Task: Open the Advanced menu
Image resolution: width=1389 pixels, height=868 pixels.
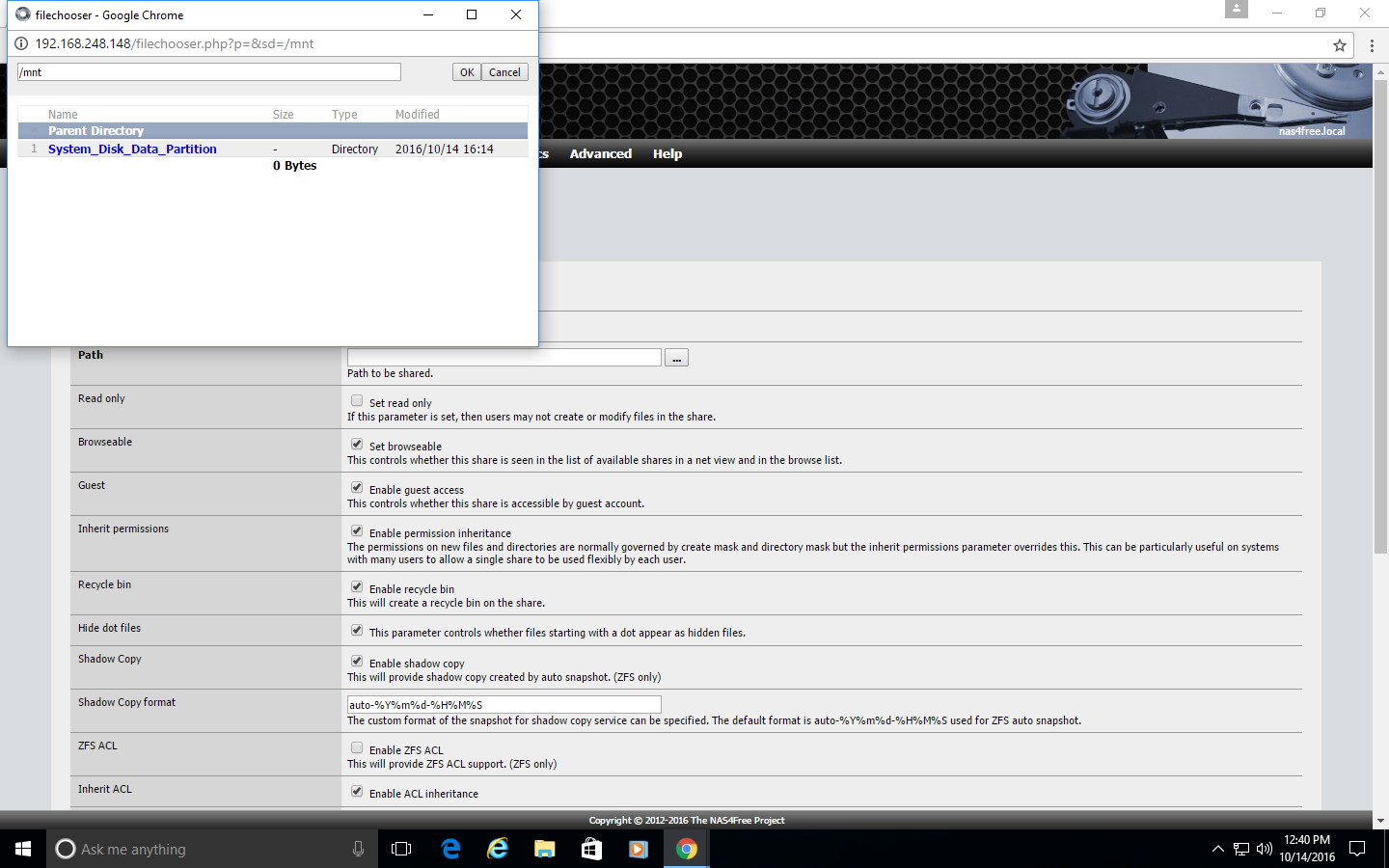Action: 600,154
